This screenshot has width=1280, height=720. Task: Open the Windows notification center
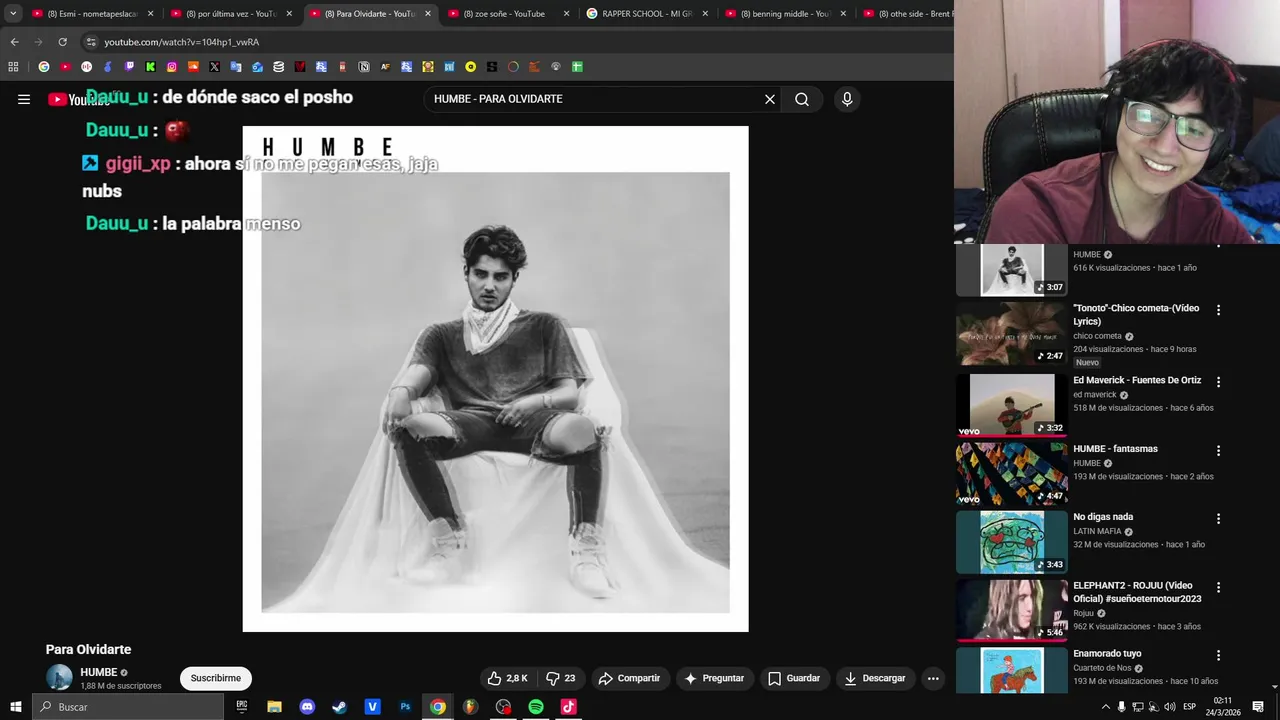(x=1258, y=707)
